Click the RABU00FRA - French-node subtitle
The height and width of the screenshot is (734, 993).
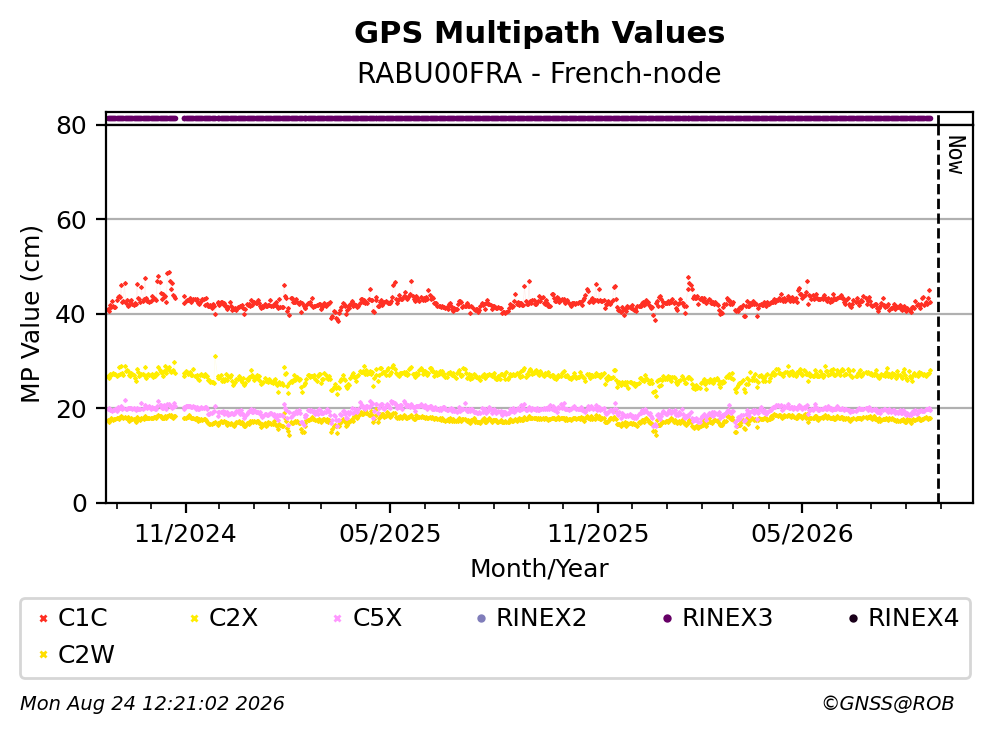tap(539, 73)
